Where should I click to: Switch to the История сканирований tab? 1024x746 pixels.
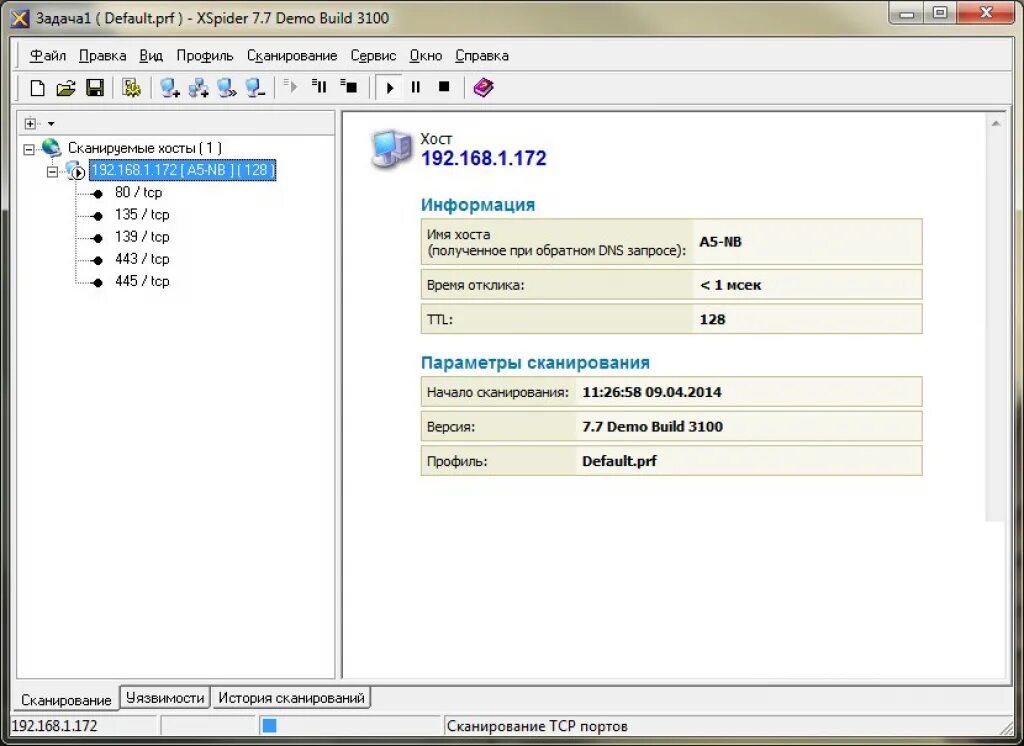click(x=291, y=698)
